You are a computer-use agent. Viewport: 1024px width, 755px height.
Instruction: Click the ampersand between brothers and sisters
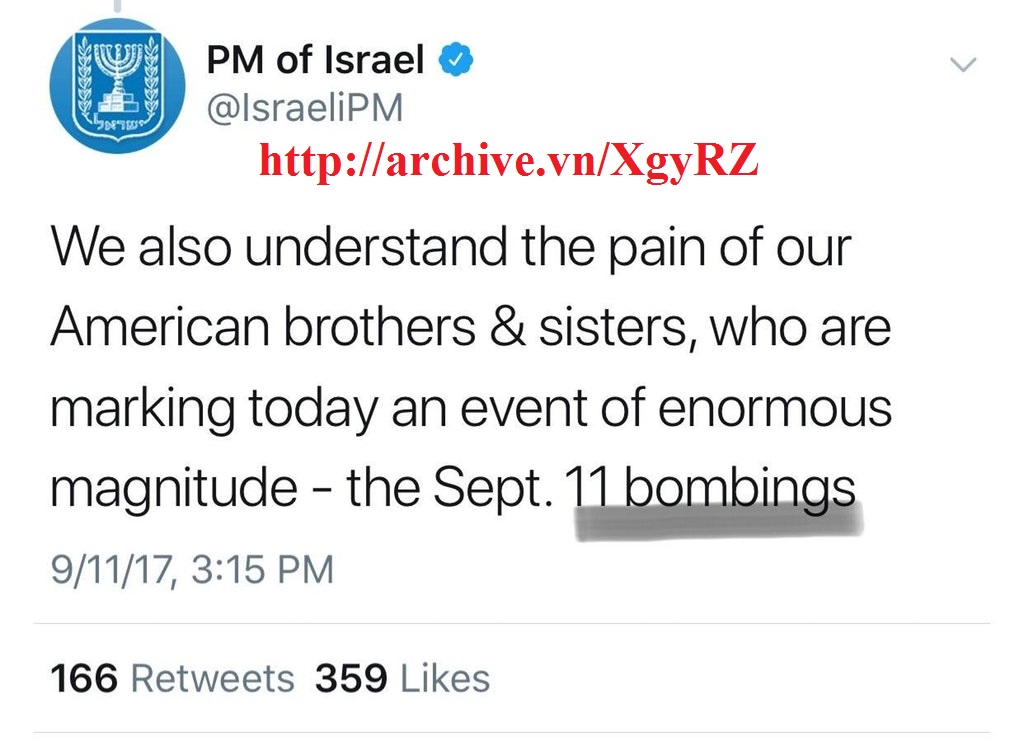tap(510, 328)
